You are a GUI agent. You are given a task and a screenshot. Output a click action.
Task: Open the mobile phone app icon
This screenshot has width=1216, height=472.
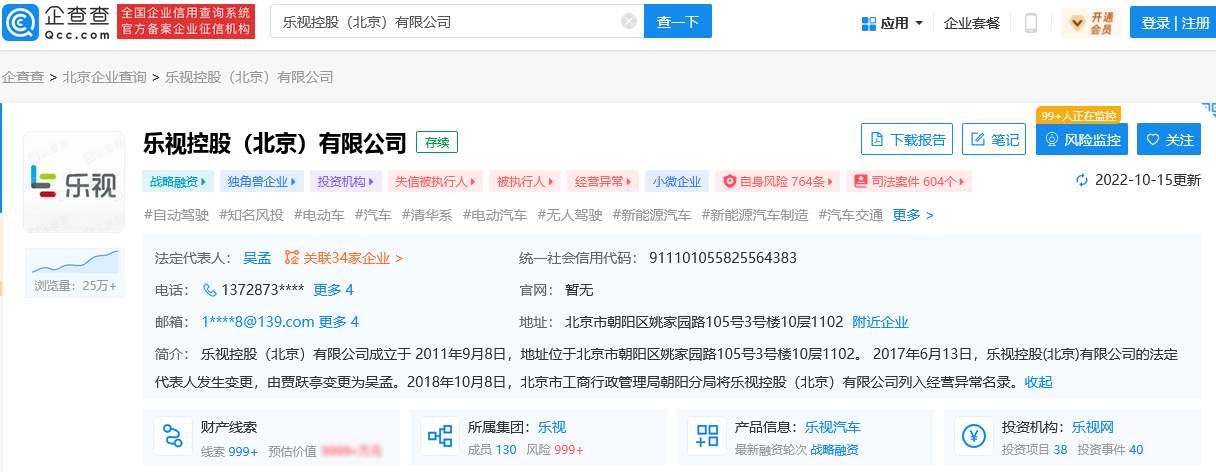1031,23
